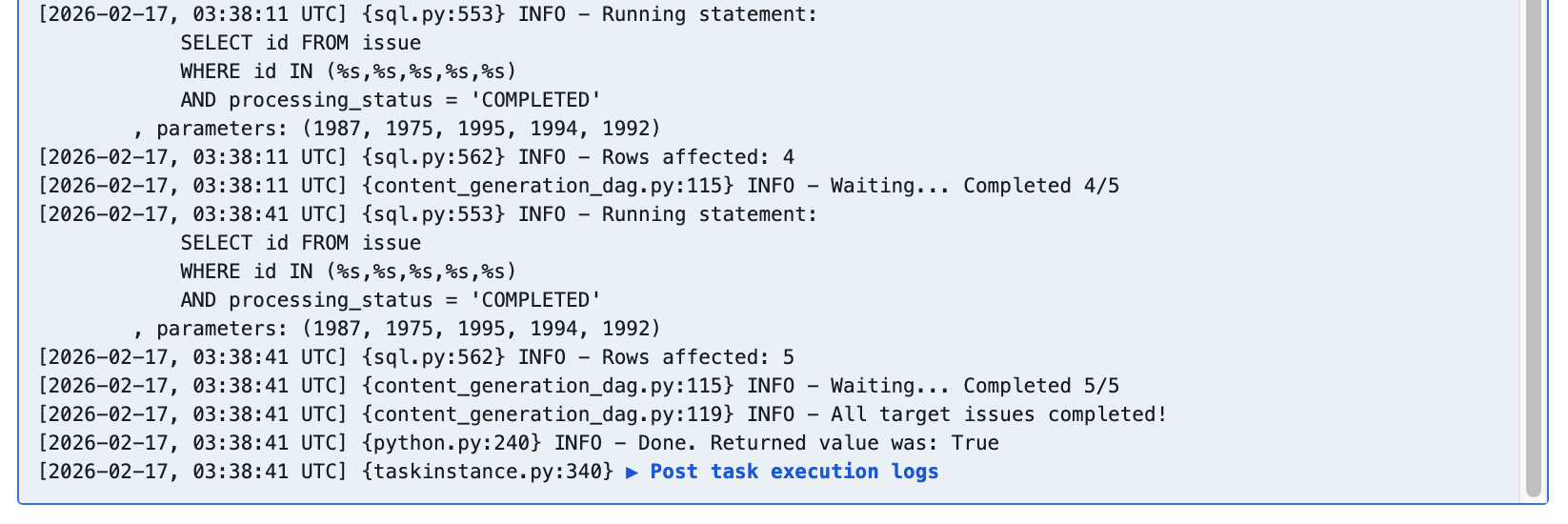Screen dimensions: 1568x524
Task: Click the first 'SELECT id FROM issue' line
Action: coord(300,44)
